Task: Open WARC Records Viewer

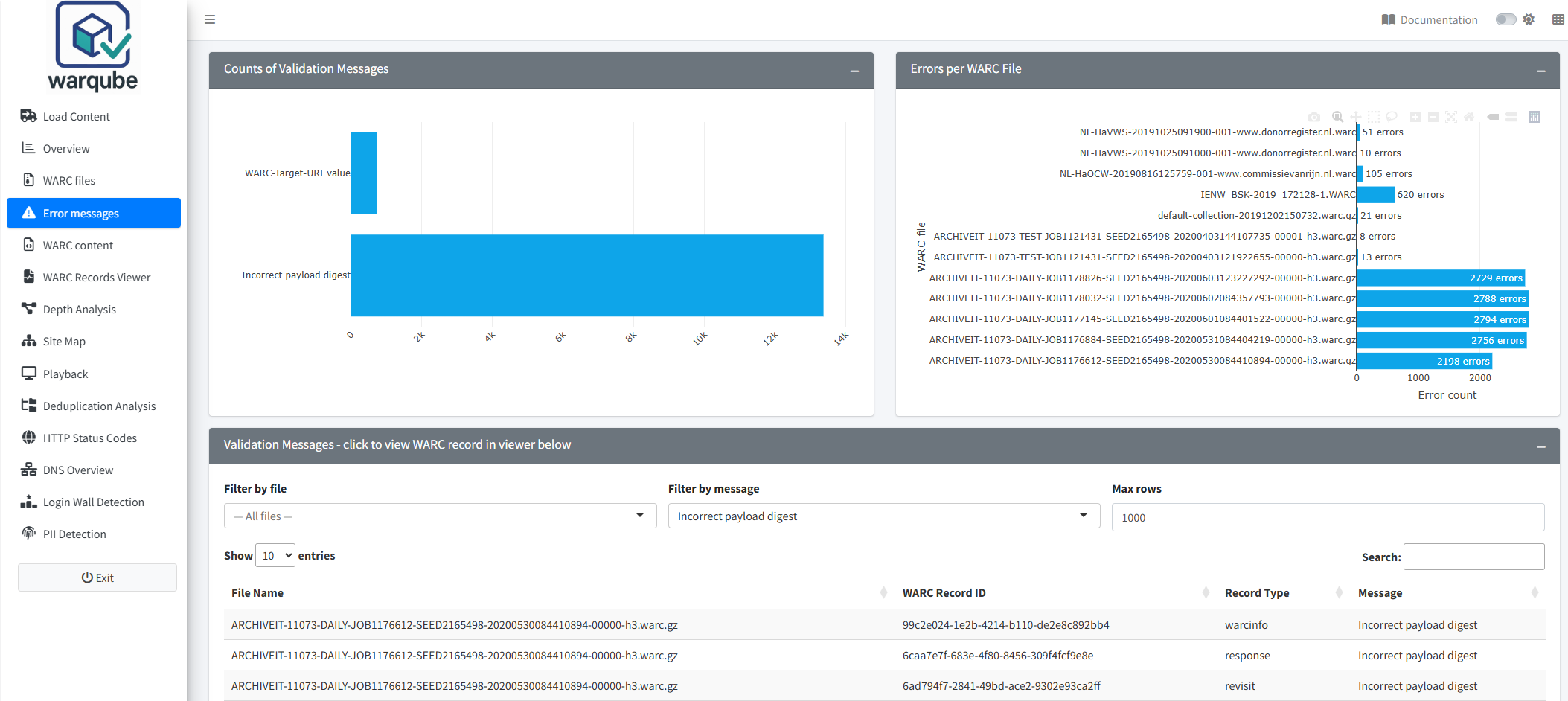Action: (94, 277)
